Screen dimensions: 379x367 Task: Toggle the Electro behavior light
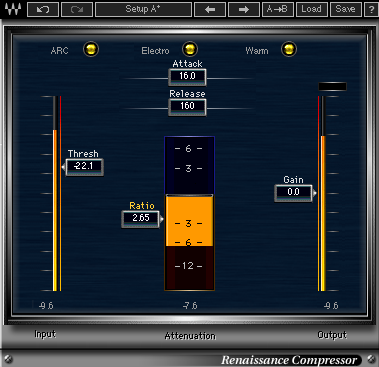tap(190, 49)
